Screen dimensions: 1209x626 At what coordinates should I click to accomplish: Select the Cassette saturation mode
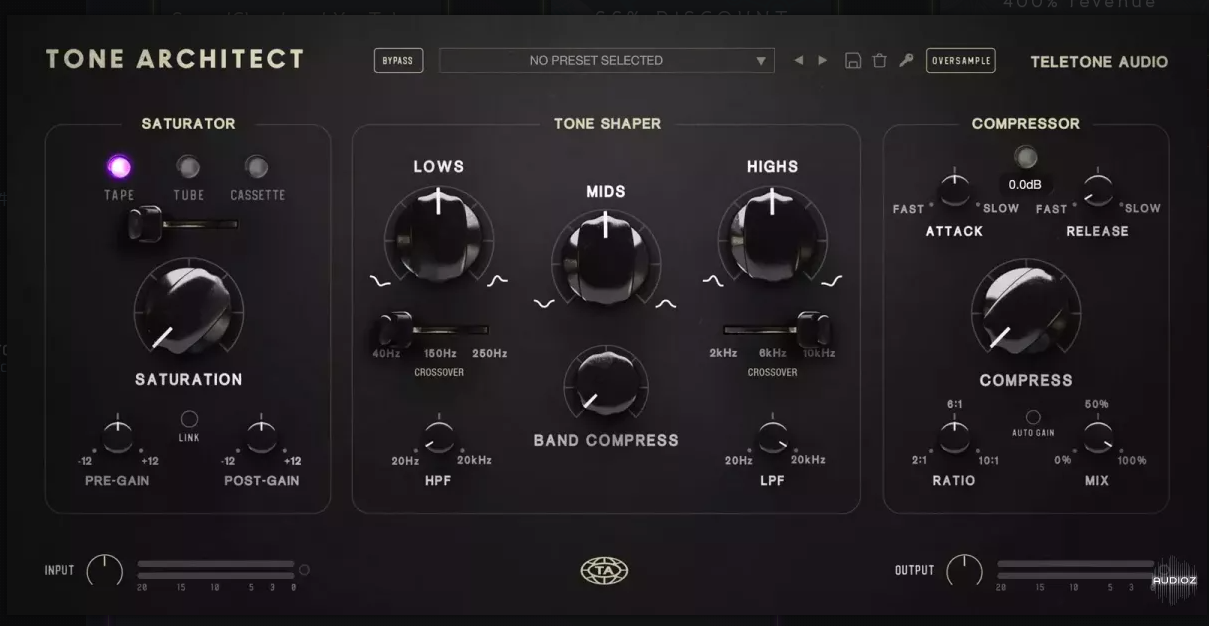click(257, 167)
